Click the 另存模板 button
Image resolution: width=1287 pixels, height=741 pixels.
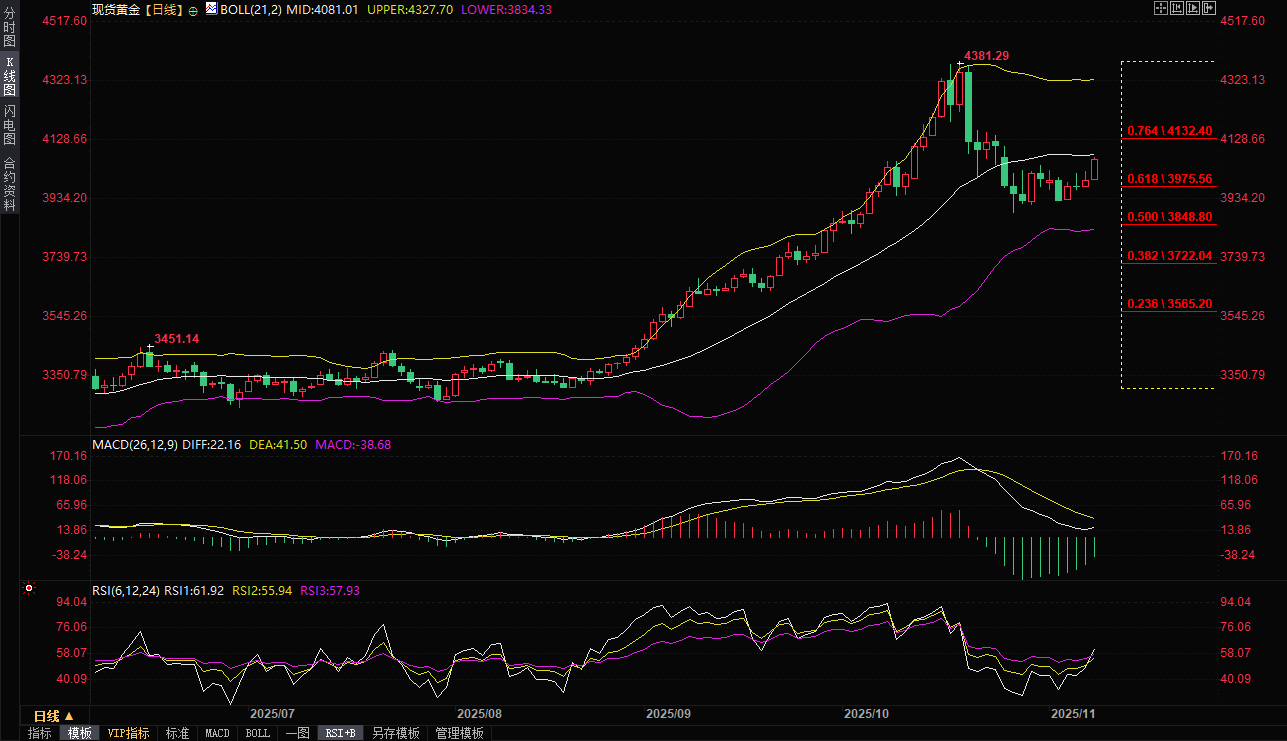tap(395, 733)
